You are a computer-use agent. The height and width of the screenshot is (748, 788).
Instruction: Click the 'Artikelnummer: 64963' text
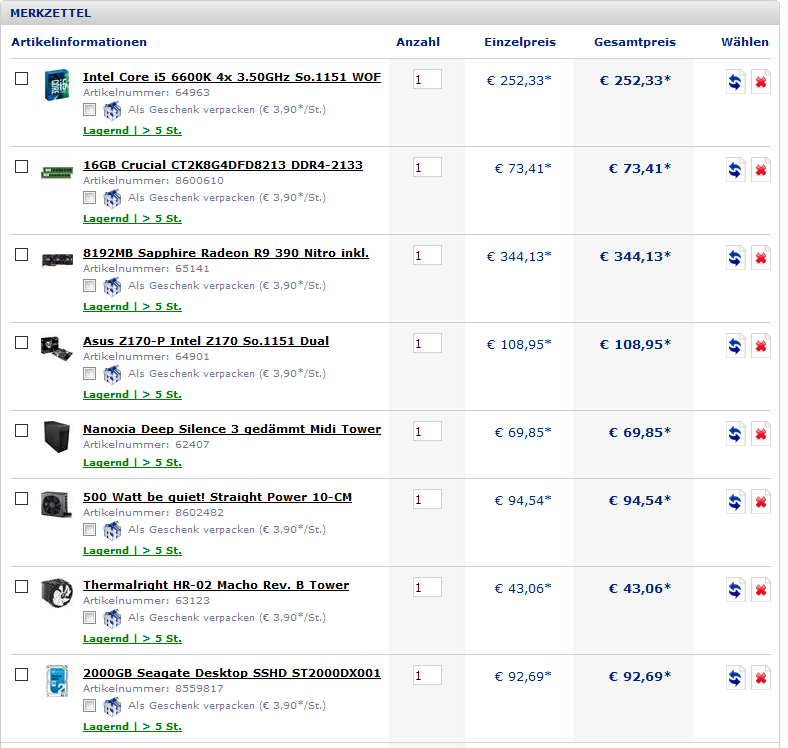(146, 92)
